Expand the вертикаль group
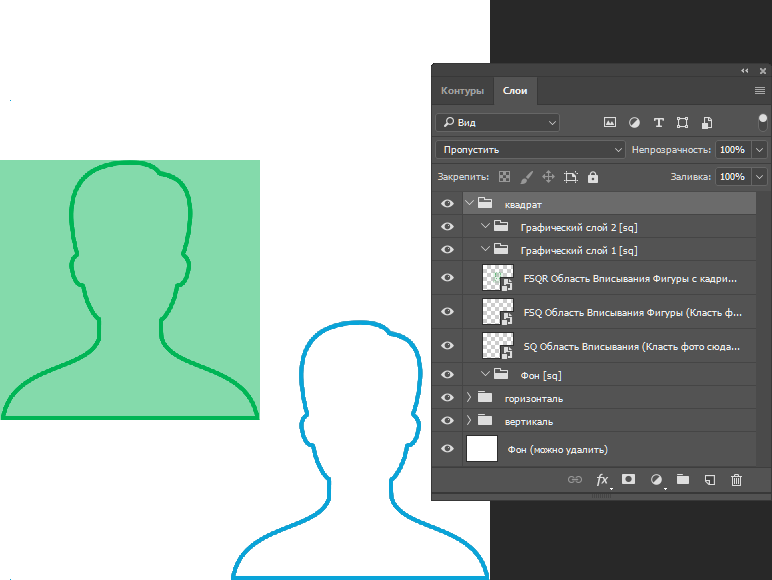The image size is (772, 580). [x=469, y=419]
